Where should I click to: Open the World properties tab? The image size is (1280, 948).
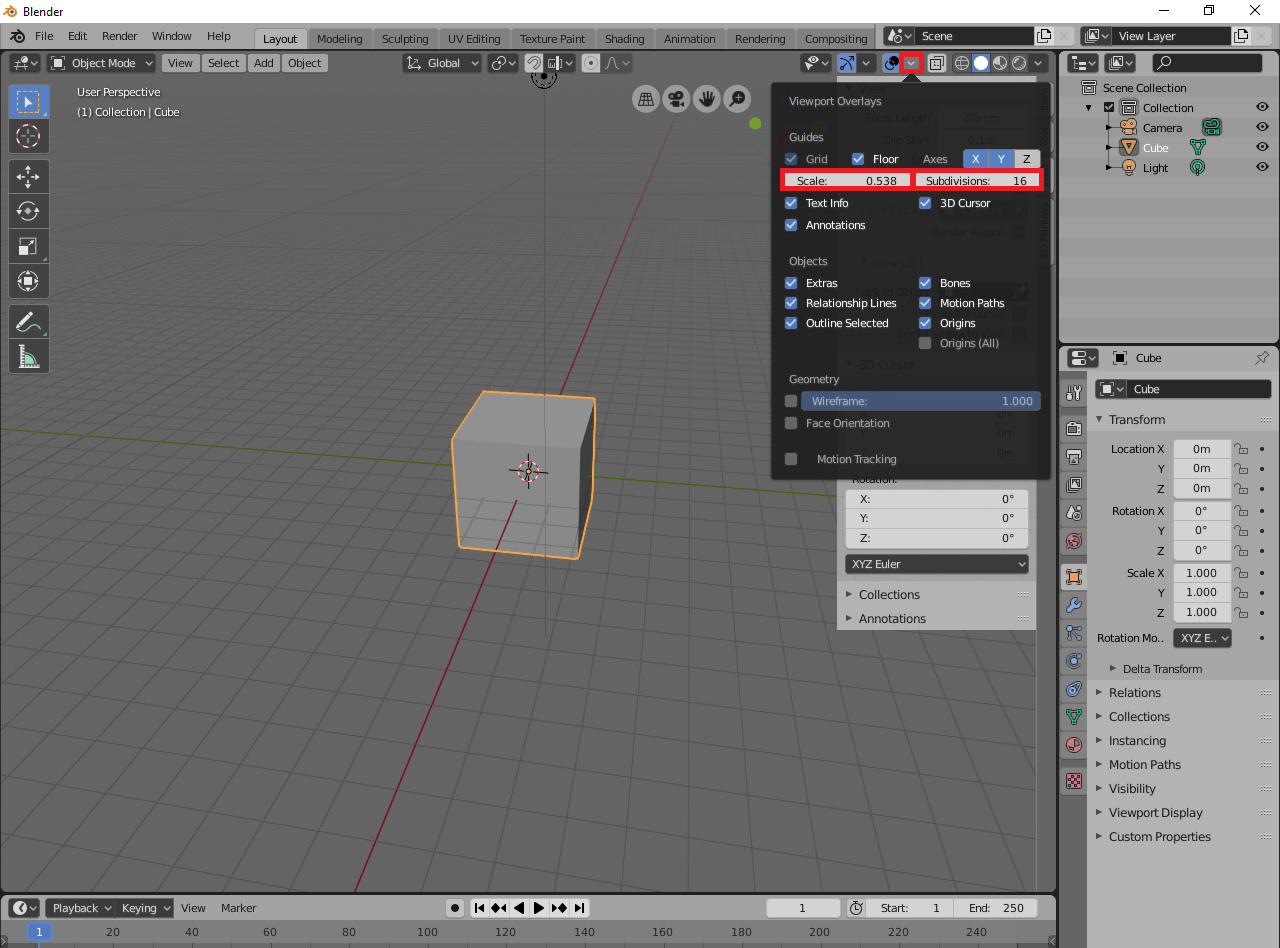[x=1074, y=541]
